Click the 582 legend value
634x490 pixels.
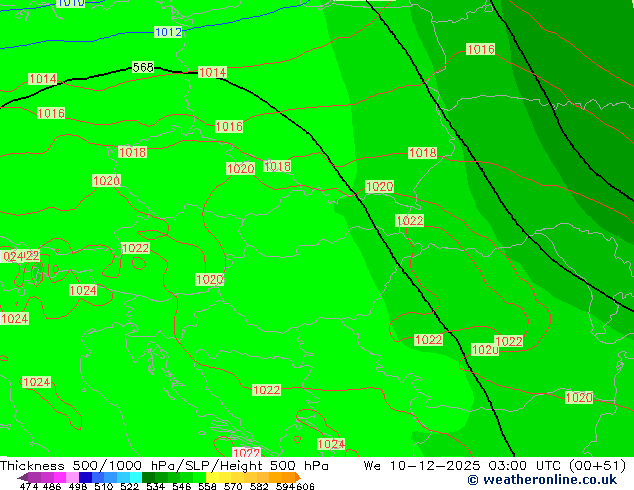[x=259, y=486]
